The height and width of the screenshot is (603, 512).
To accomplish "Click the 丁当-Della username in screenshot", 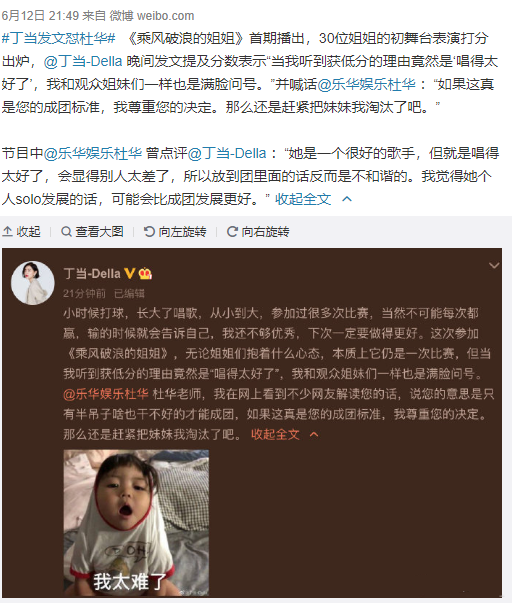I will tap(92, 274).
